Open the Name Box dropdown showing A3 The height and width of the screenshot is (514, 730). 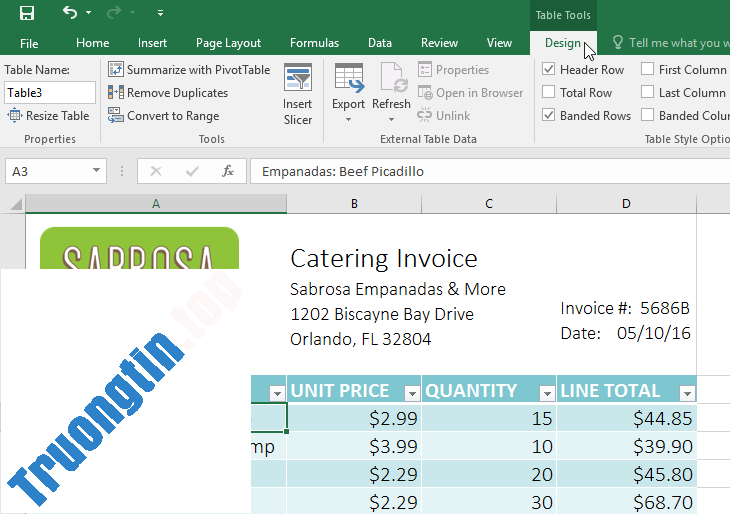[x=96, y=171]
